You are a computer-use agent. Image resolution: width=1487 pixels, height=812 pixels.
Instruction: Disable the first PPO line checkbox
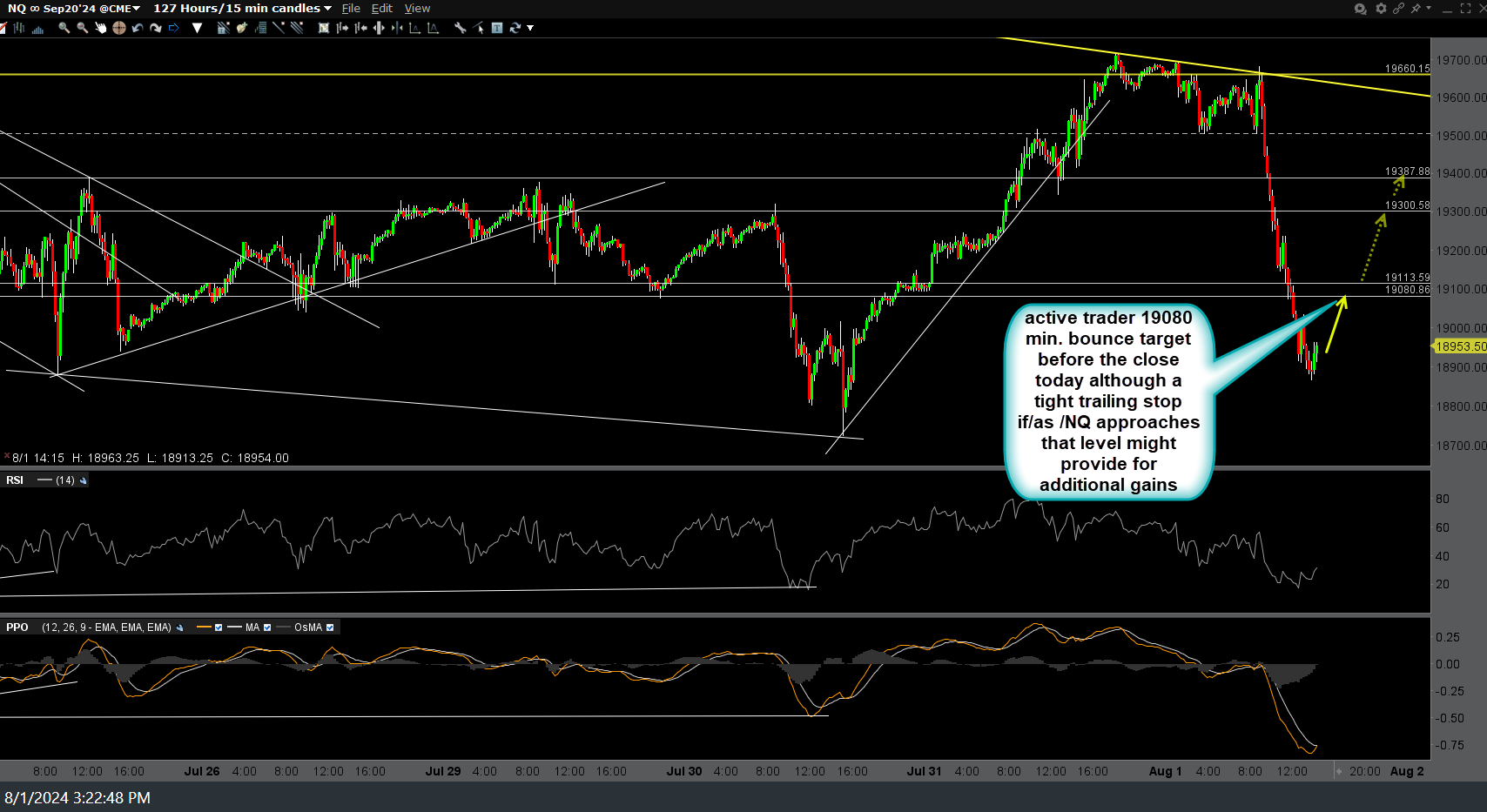[219, 627]
